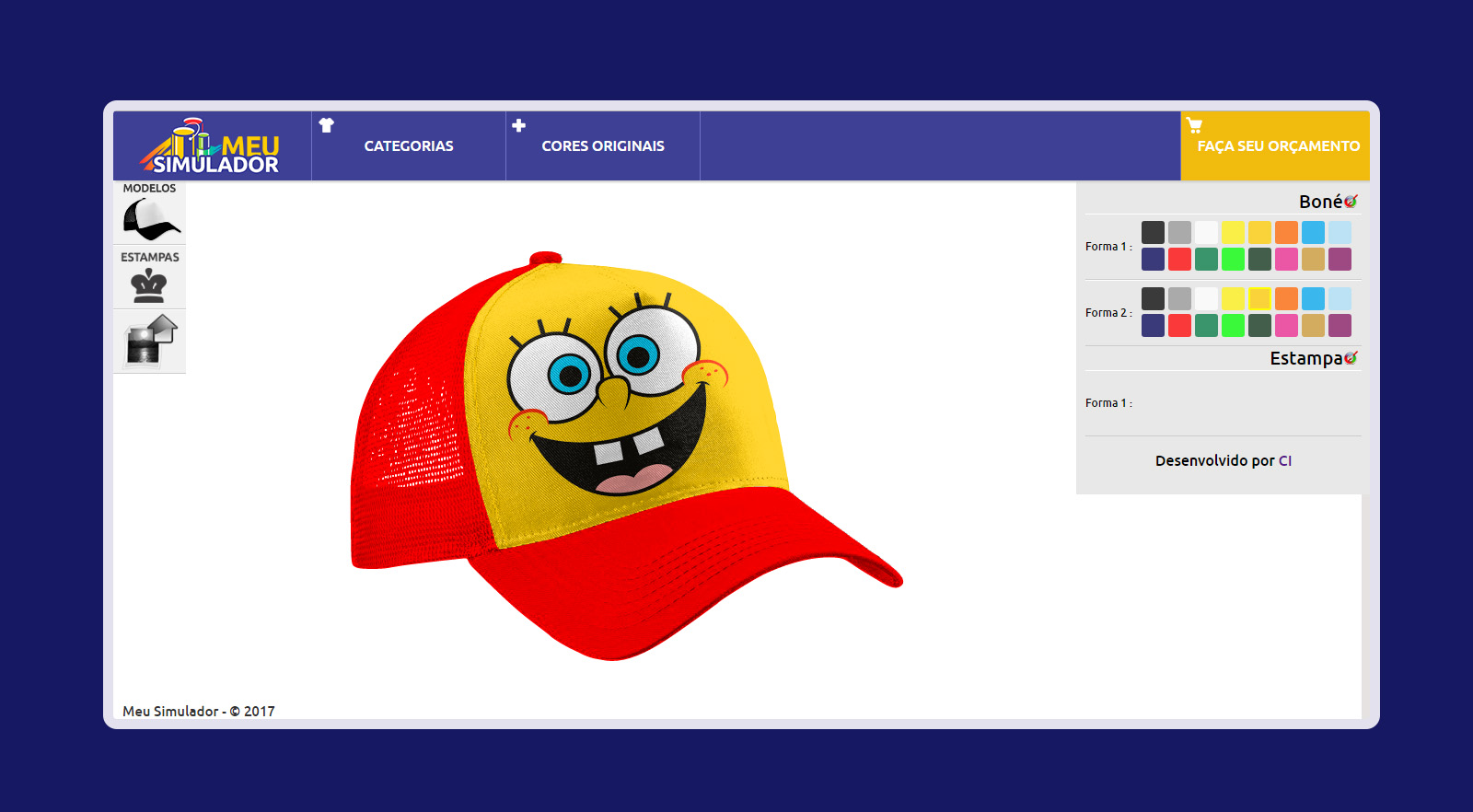The image size is (1473, 812).
Task: Choose the selected golden yellow for Forma 2
Action: (x=1259, y=298)
